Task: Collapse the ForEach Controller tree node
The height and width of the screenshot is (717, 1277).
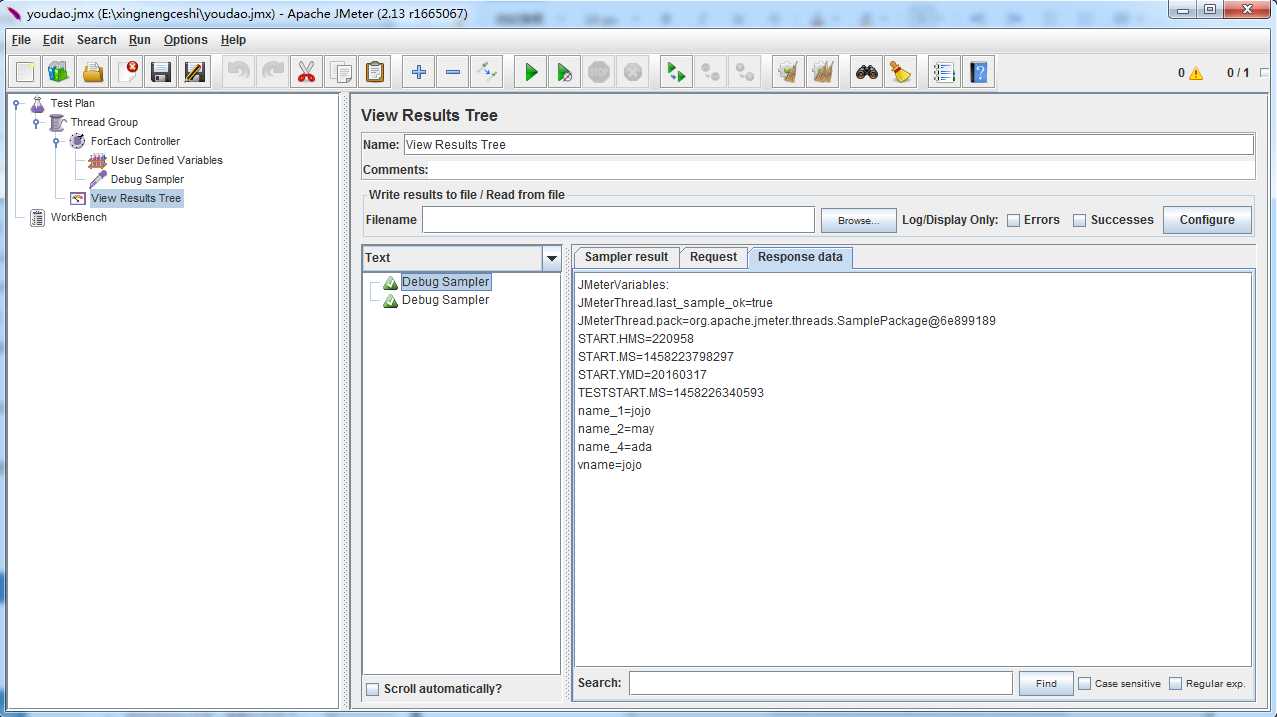Action: pos(57,142)
